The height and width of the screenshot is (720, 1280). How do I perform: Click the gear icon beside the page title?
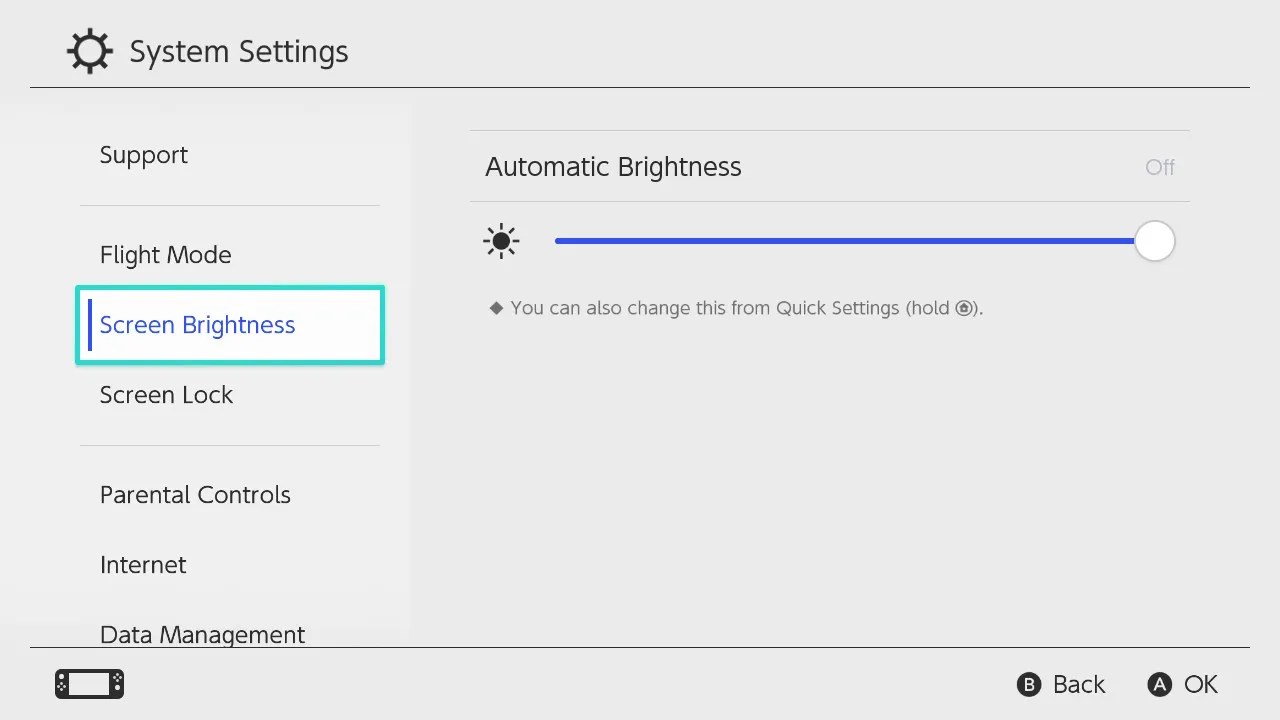tap(89, 50)
